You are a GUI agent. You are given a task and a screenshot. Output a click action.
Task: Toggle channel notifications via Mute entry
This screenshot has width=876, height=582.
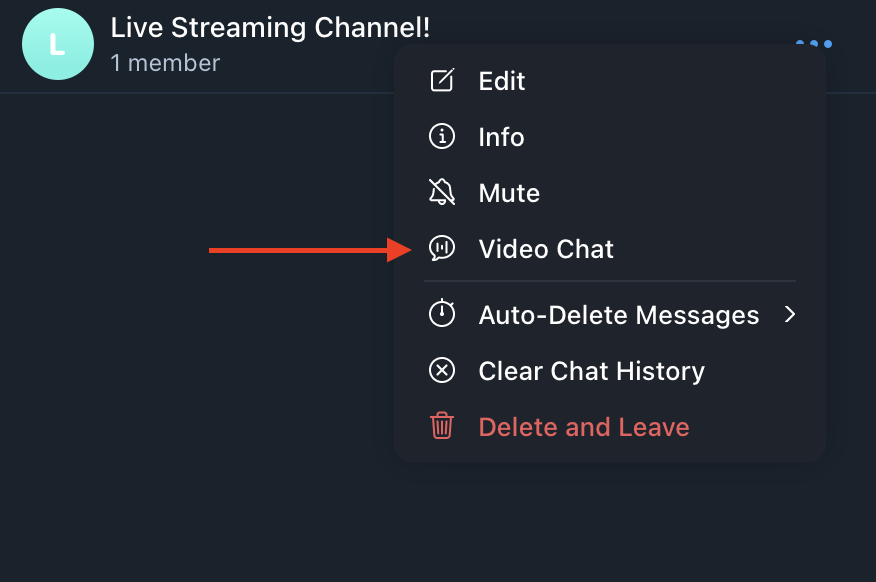[510, 193]
